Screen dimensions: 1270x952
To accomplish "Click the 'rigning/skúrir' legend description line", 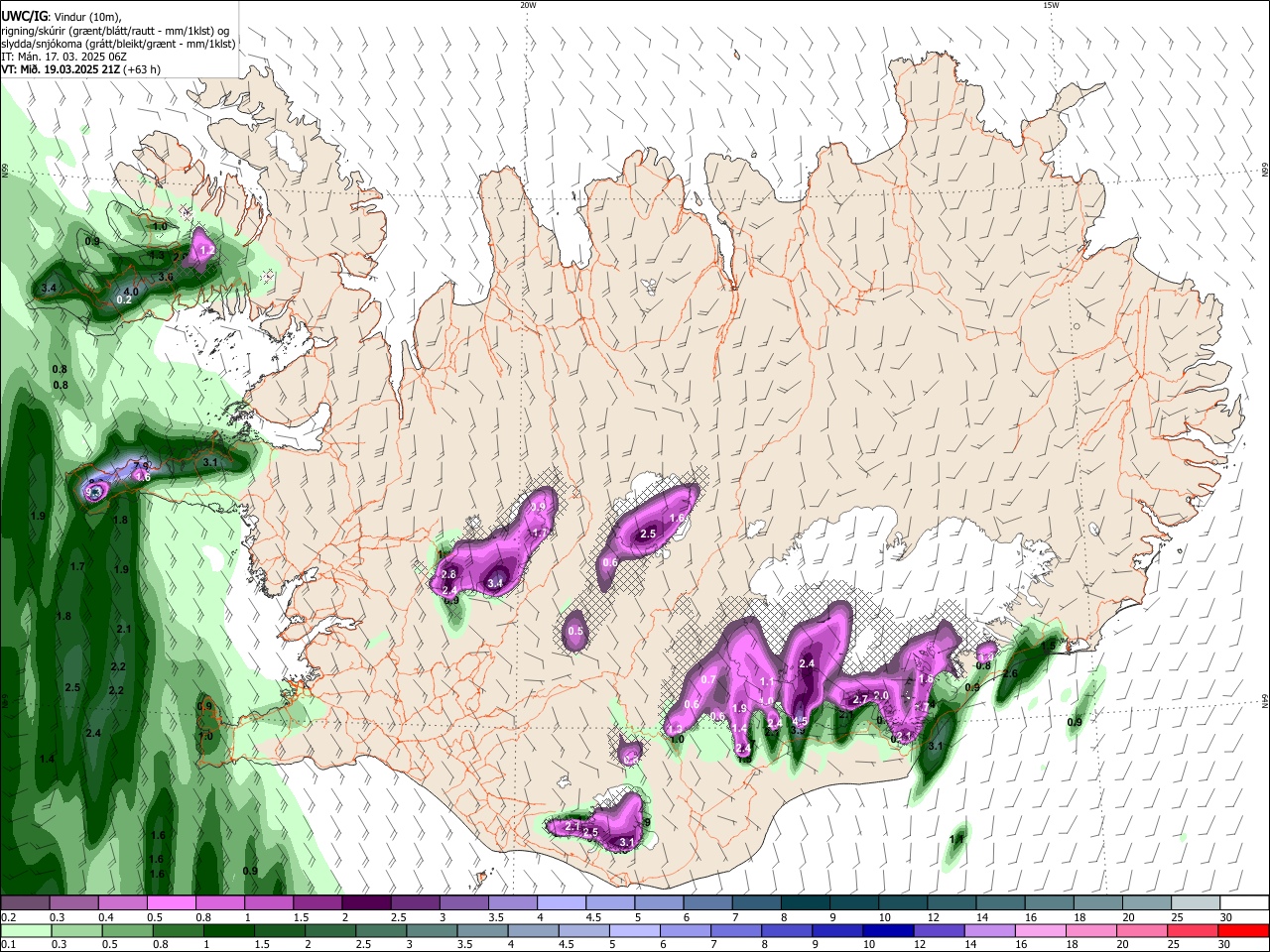I will pos(115,31).
